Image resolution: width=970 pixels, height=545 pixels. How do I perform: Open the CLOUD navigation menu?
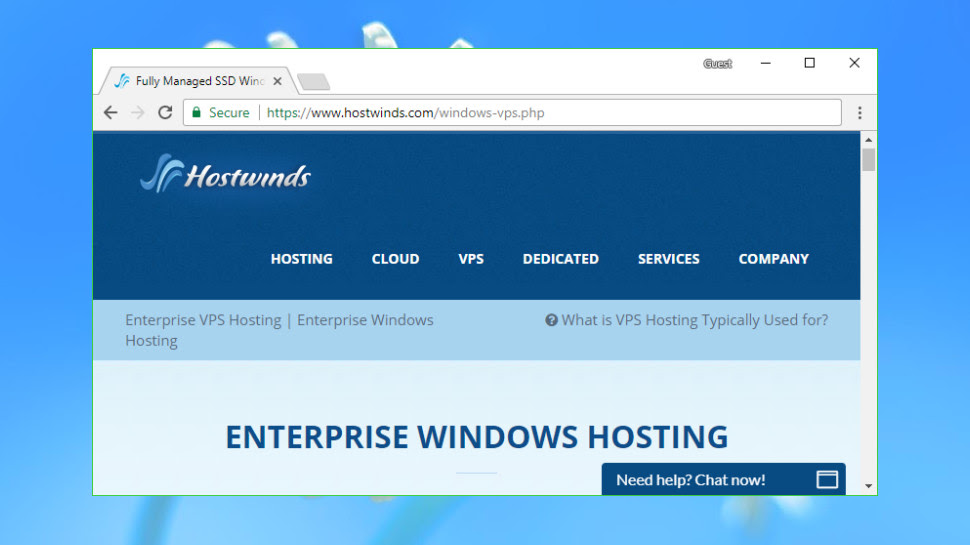point(395,259)
